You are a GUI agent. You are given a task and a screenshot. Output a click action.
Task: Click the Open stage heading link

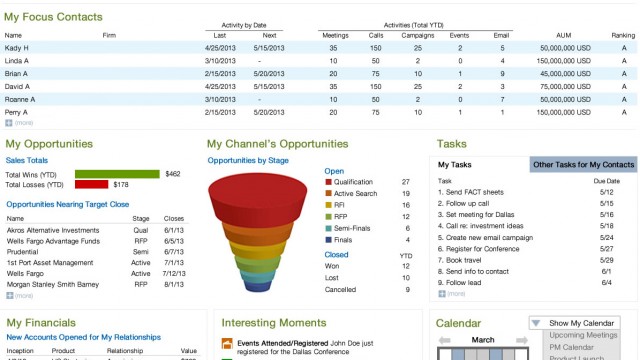click(334, 171)
